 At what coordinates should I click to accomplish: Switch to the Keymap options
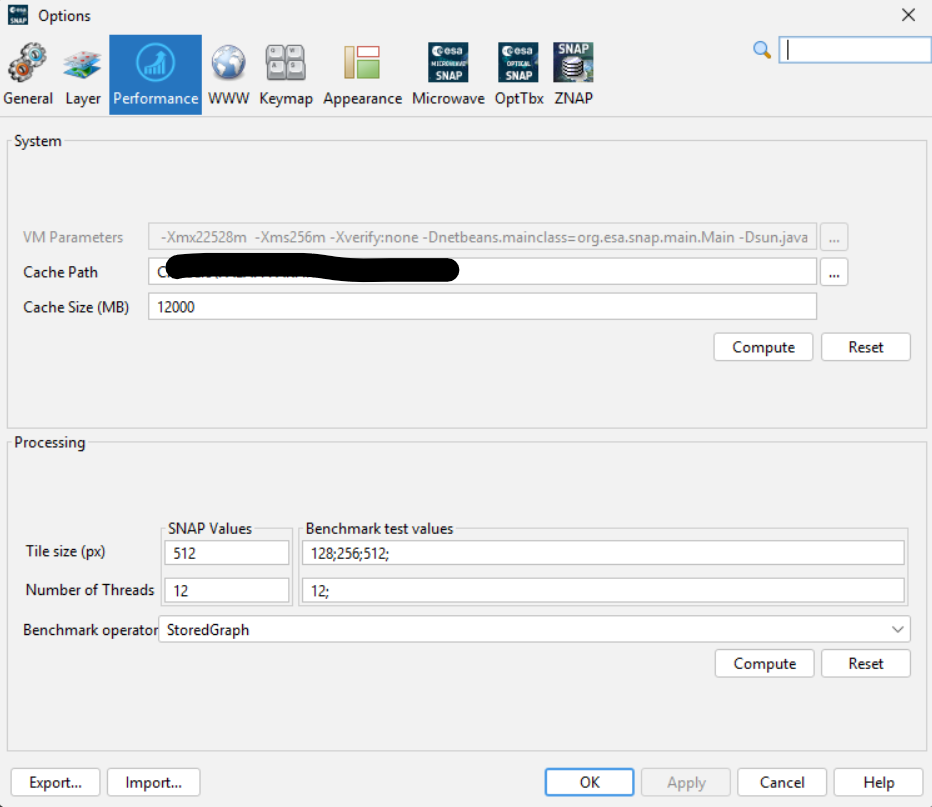pyautogui.click(x=286, y=75)
